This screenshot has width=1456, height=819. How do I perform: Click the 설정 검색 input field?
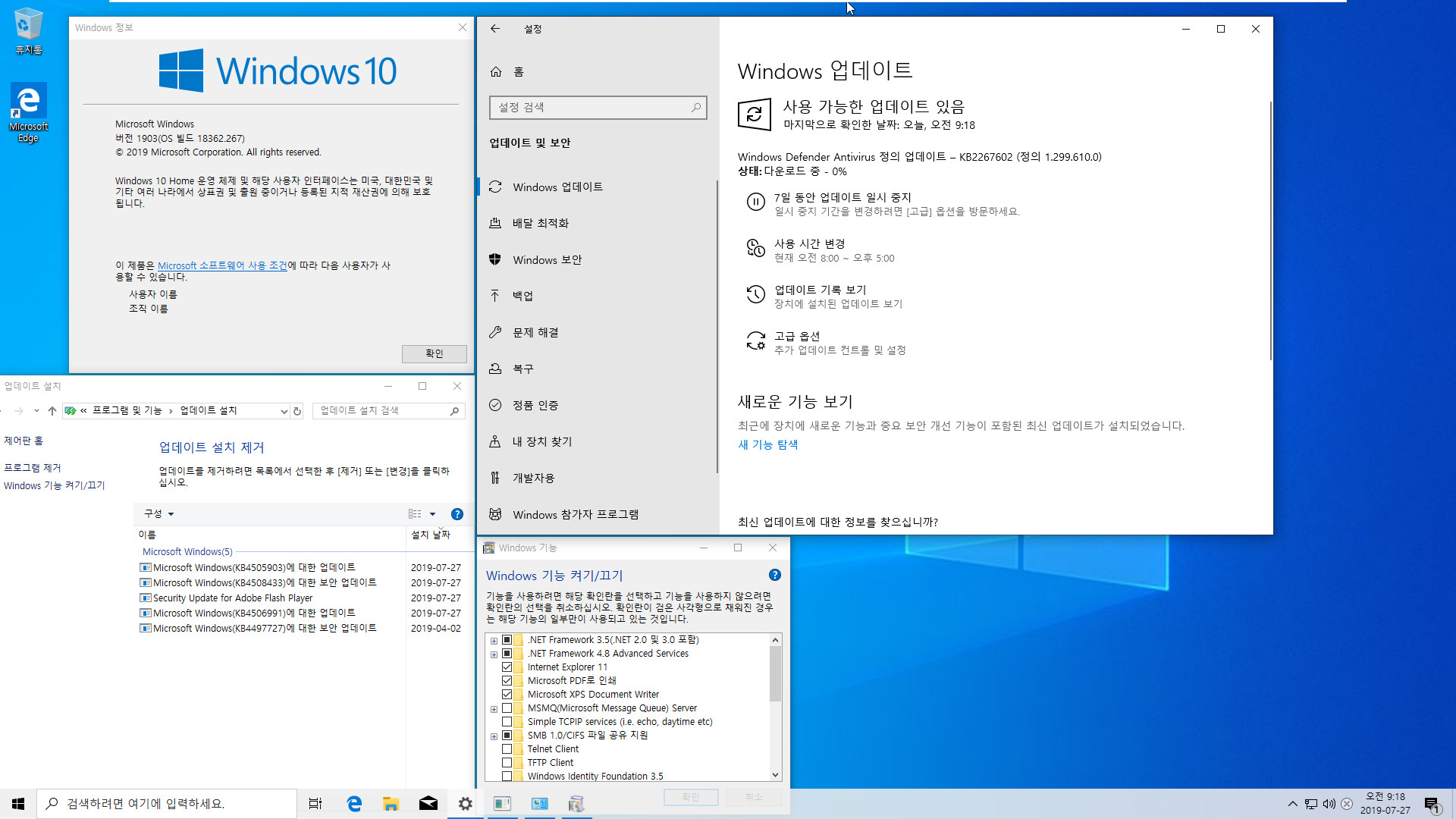598,108
